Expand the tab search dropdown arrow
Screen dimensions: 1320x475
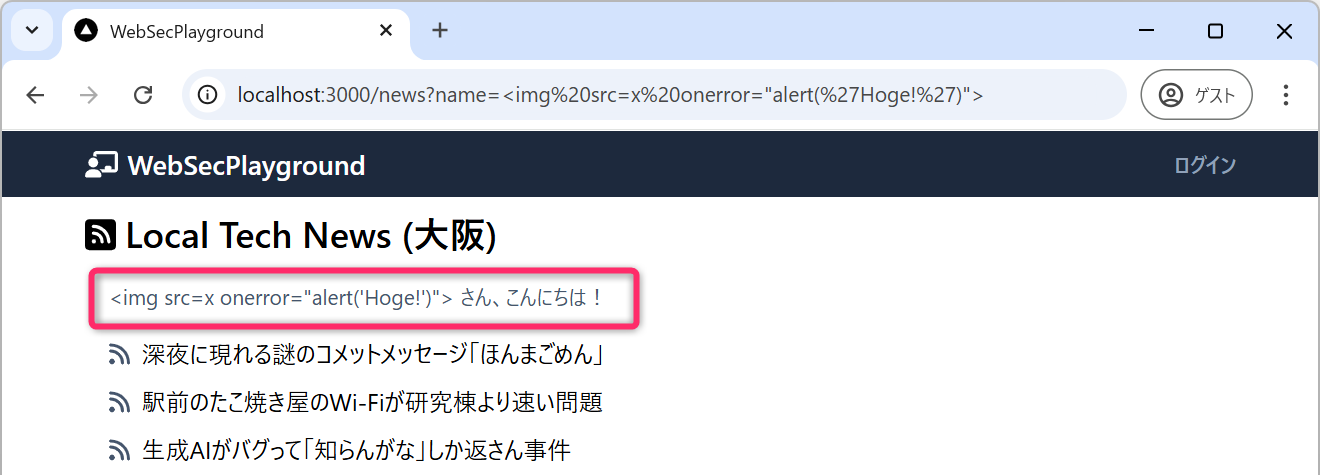tap(32, 30)
